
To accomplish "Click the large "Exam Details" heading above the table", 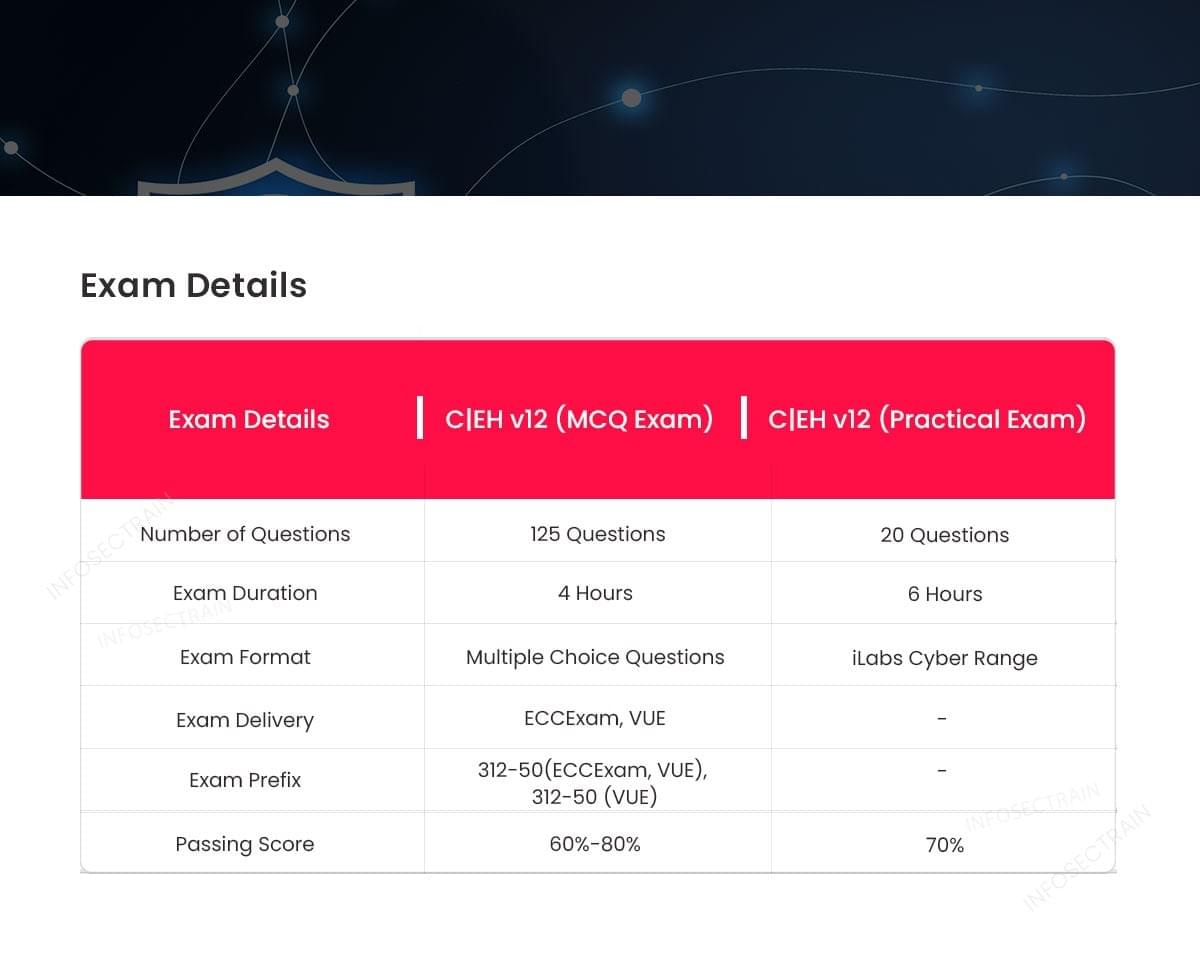I will click(x=193, y=285).
